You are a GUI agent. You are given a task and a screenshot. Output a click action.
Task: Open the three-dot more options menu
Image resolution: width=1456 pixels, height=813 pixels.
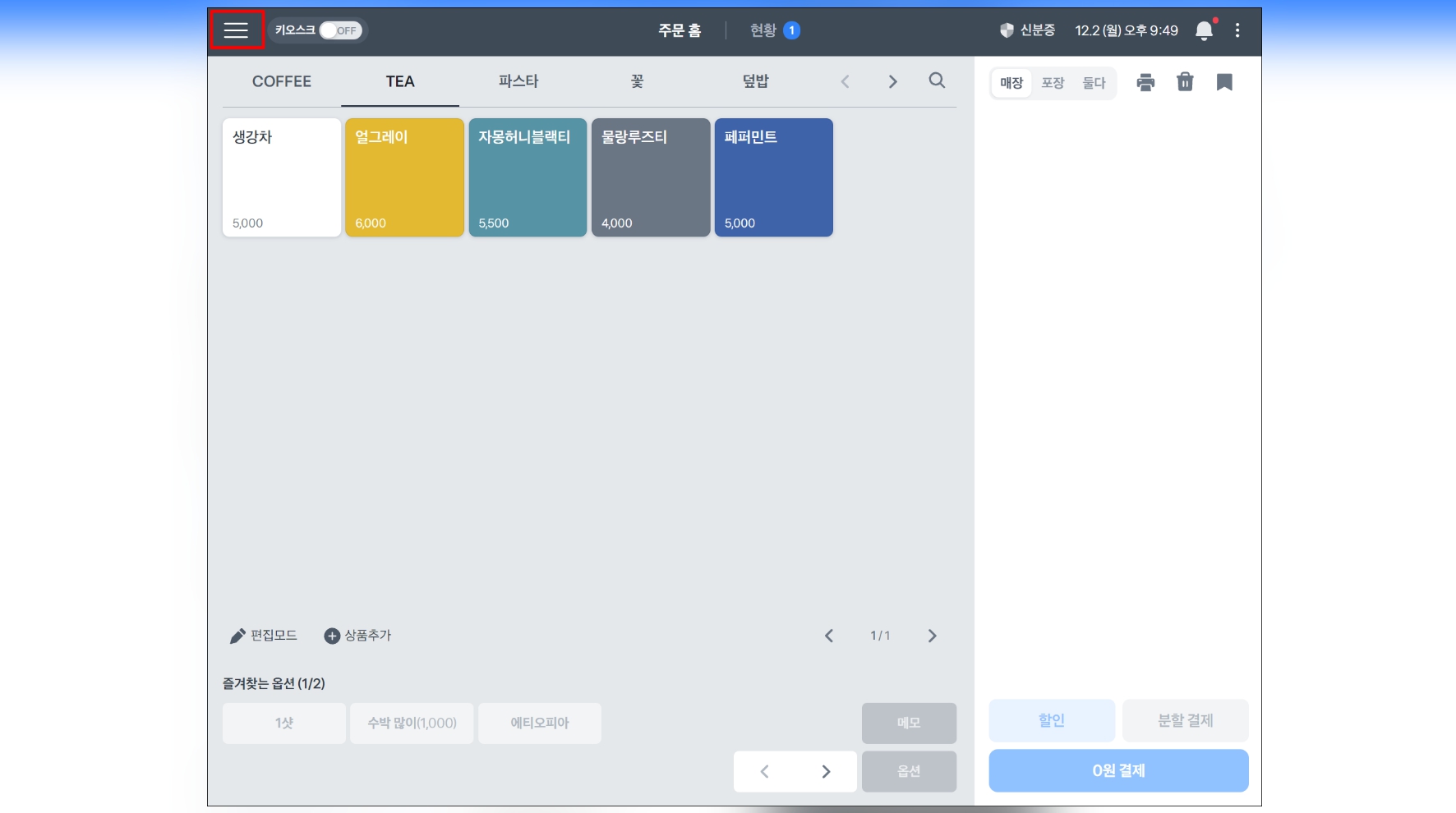pos(1237,30)
